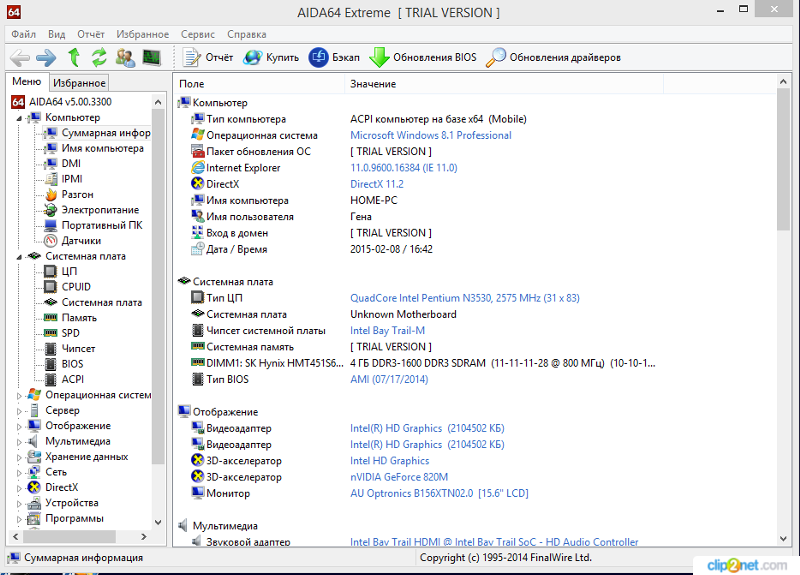Click the green Up level arrow
The height and width of the screenshot is (575, 800).
tap(73, 57)
